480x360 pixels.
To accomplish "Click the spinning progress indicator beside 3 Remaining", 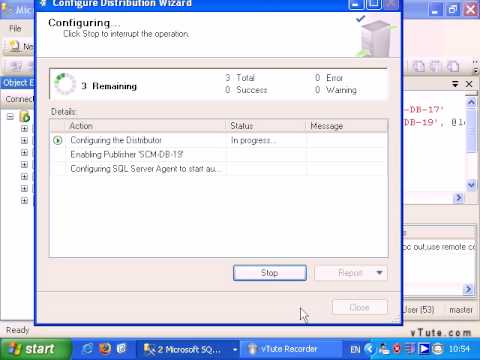I will click(65, 84).
